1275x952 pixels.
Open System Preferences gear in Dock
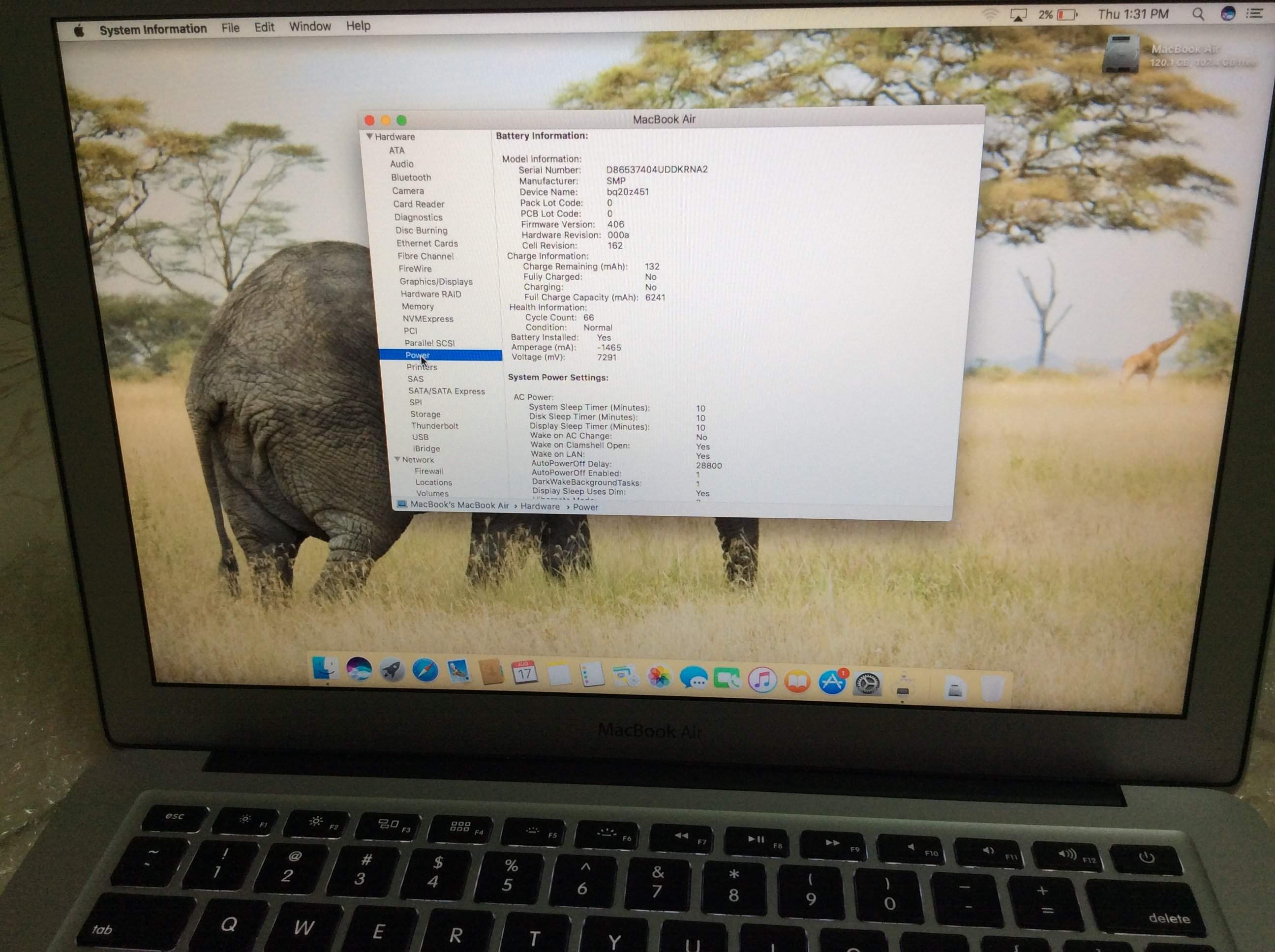[x=868, y=684]
